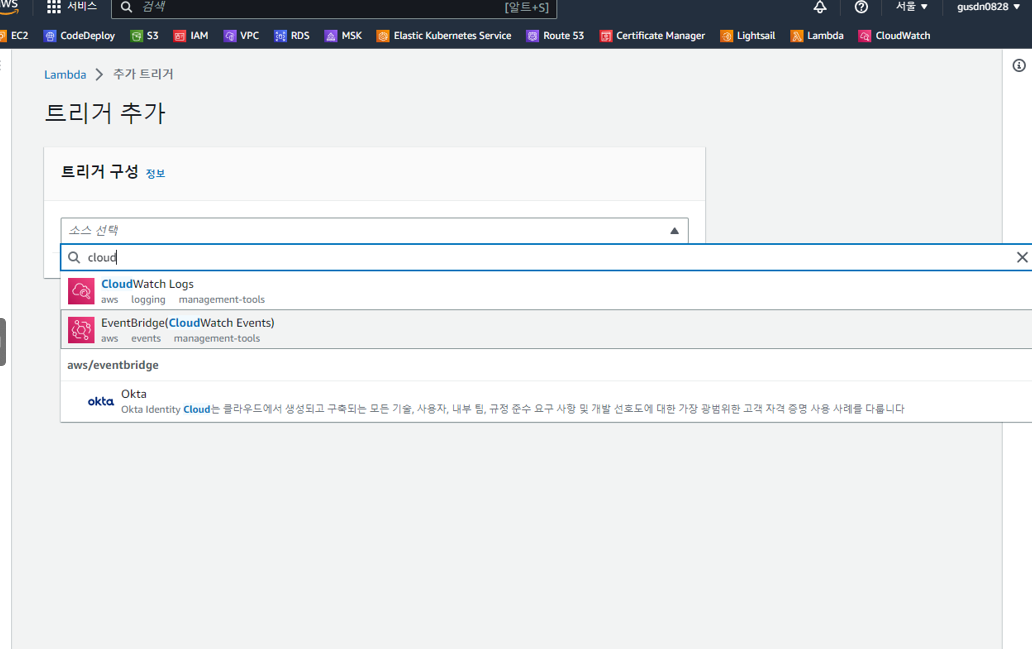
Task: Open the Route 53 shortcut
Action: click(x=555, y=36)
